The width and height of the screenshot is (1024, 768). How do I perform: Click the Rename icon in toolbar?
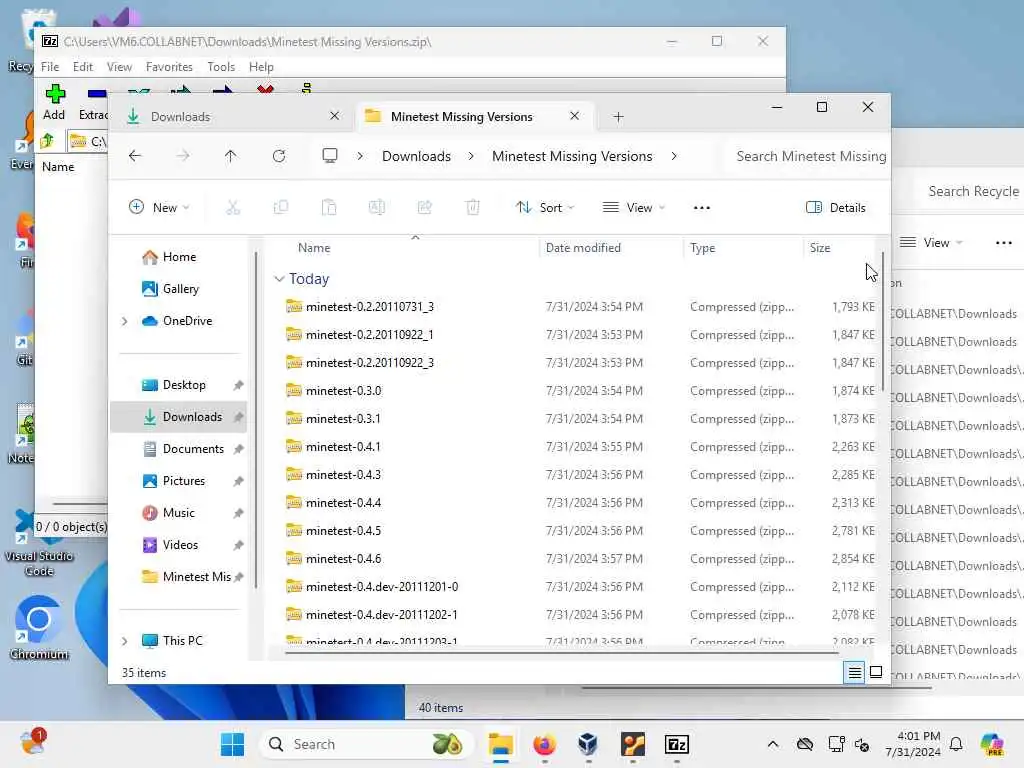(x=377, y=208)
